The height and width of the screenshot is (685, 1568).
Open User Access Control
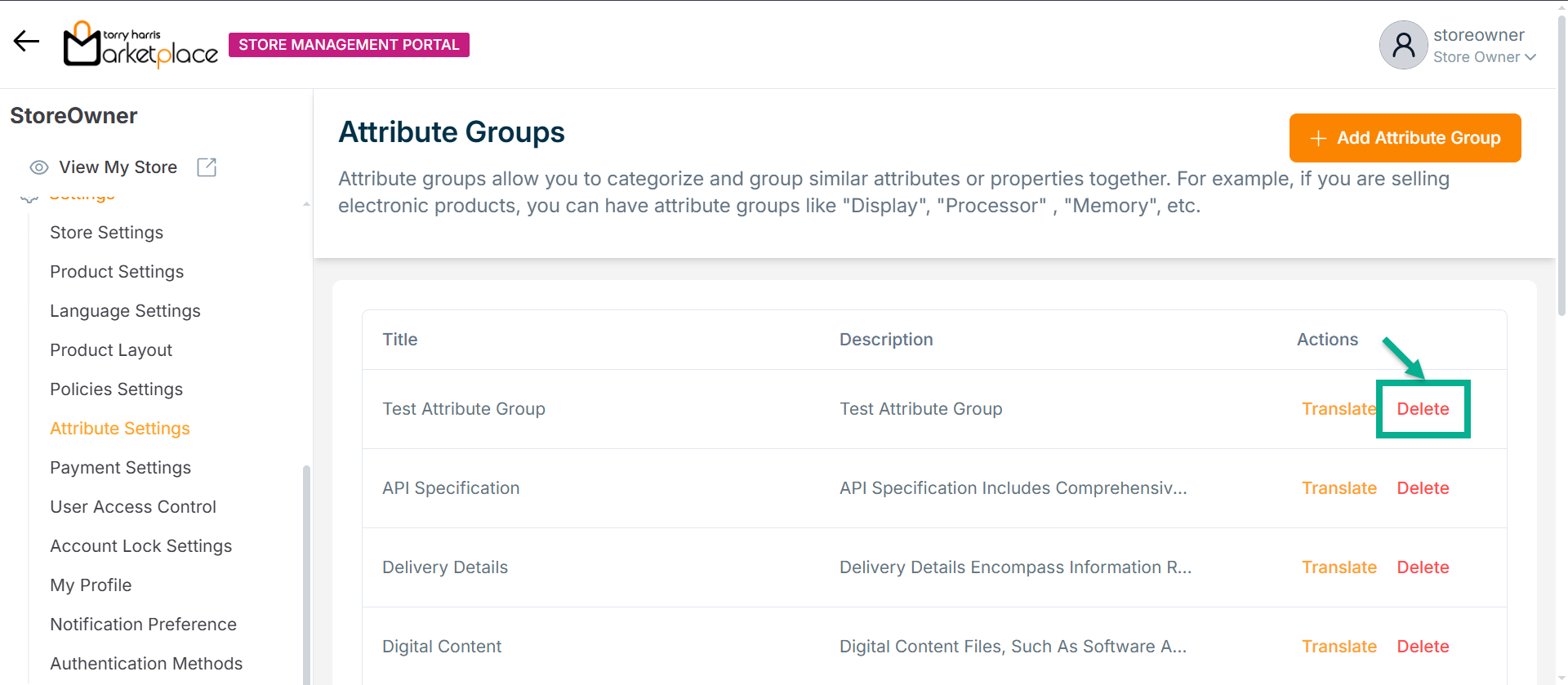coord(133,507)
